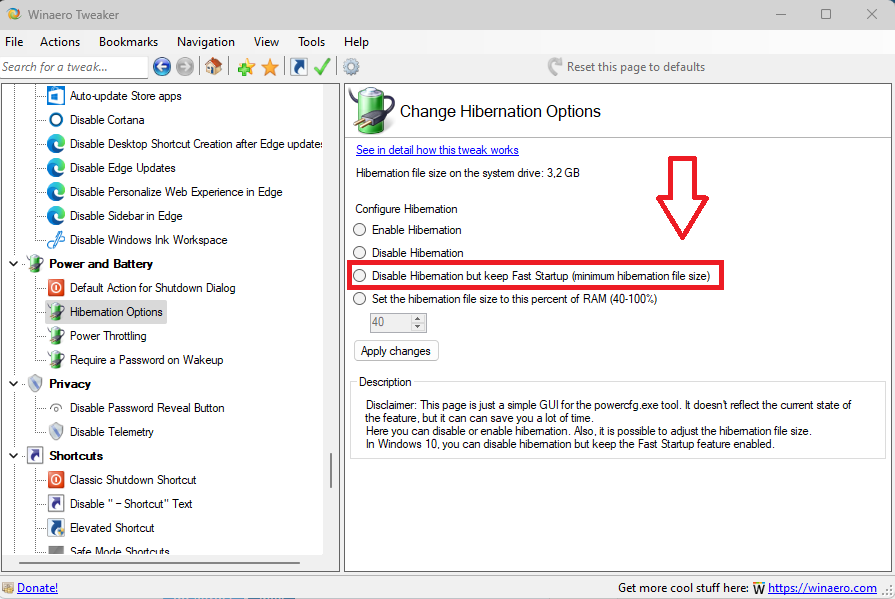Screen dimensions: 895x599
Task: Open 'See in detail how this tweak works' link
Action: [x=437, y=150]
